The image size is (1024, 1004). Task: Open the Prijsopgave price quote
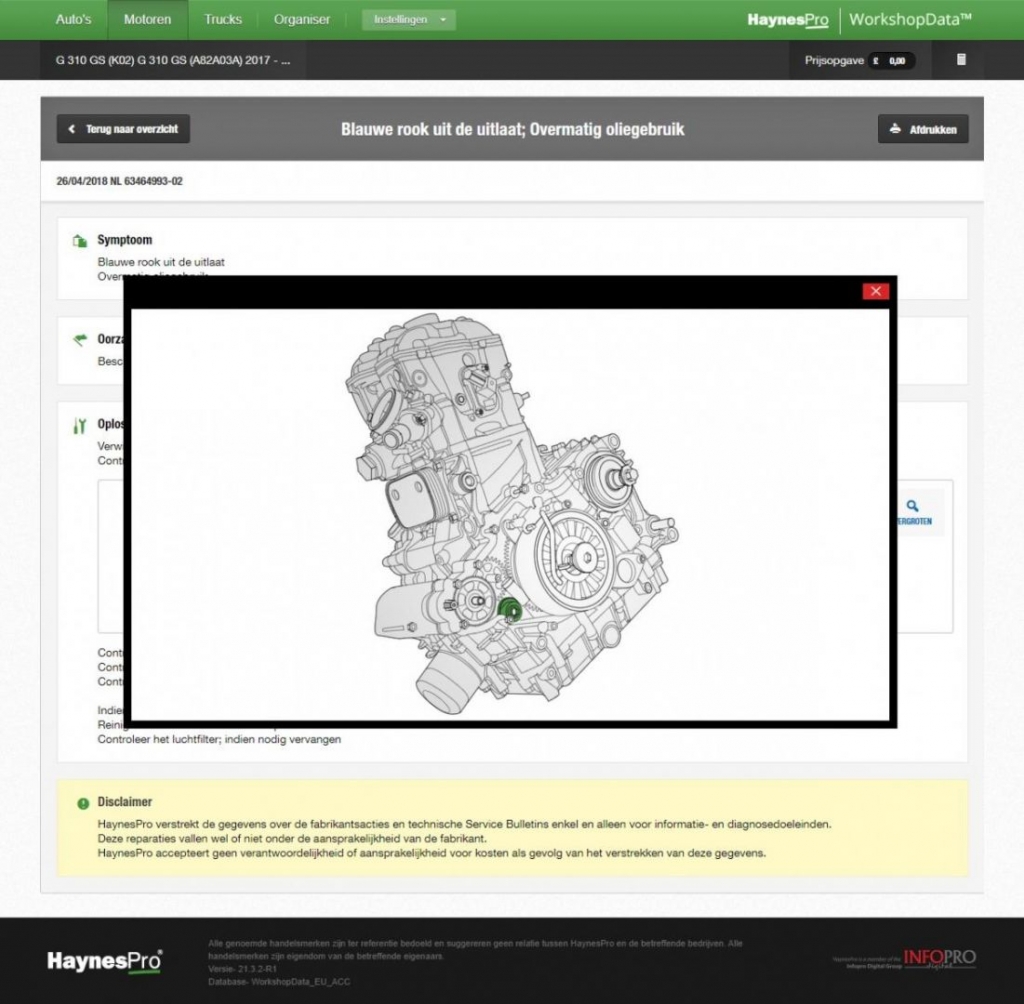click(x=859, y=60)
